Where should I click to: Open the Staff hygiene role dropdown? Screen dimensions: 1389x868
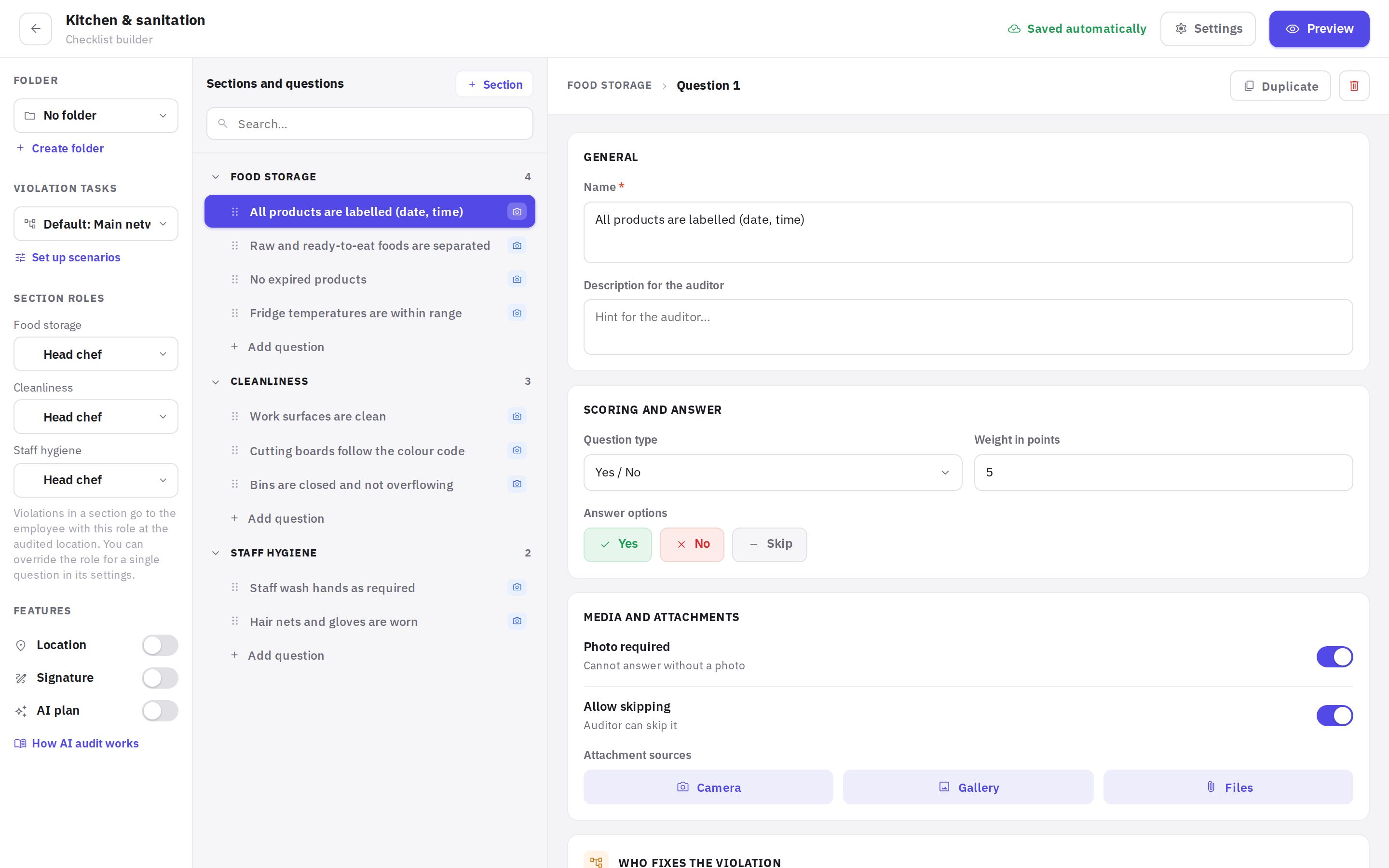coord(96,480)
